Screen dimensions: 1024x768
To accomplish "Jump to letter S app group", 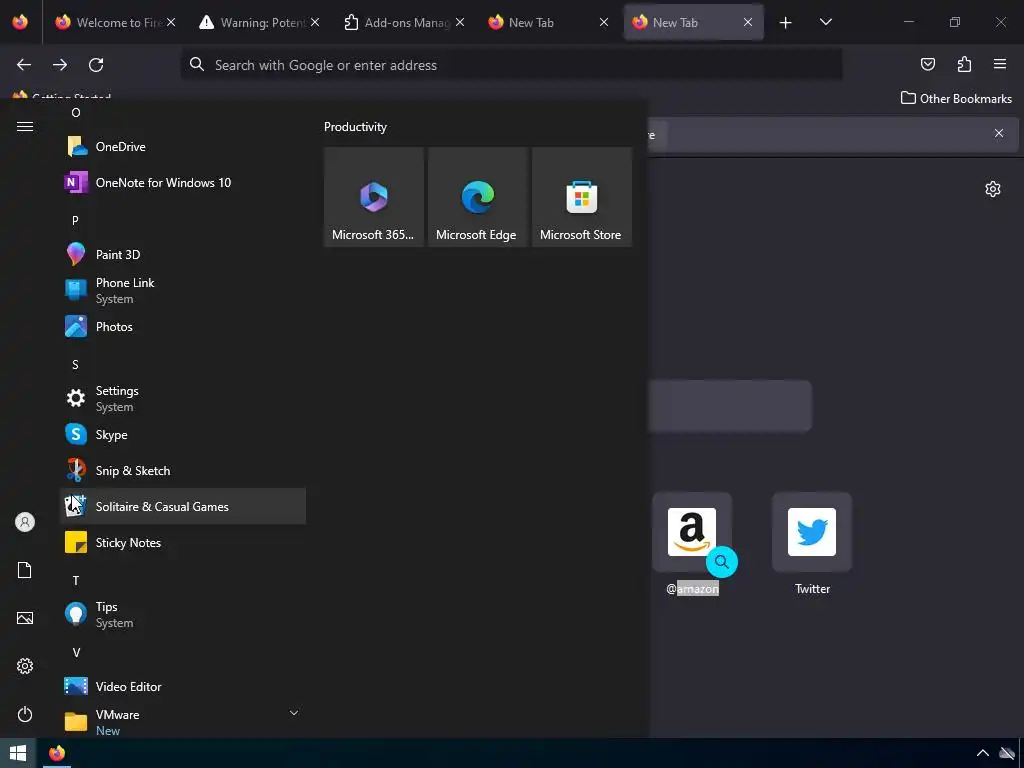I will pyautogui.click(x=75, y=364).
